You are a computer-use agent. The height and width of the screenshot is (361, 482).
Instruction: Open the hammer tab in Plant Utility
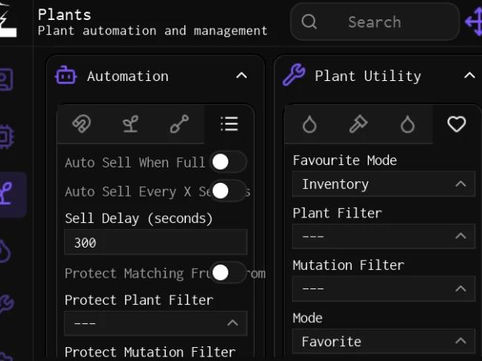[358, 124]
